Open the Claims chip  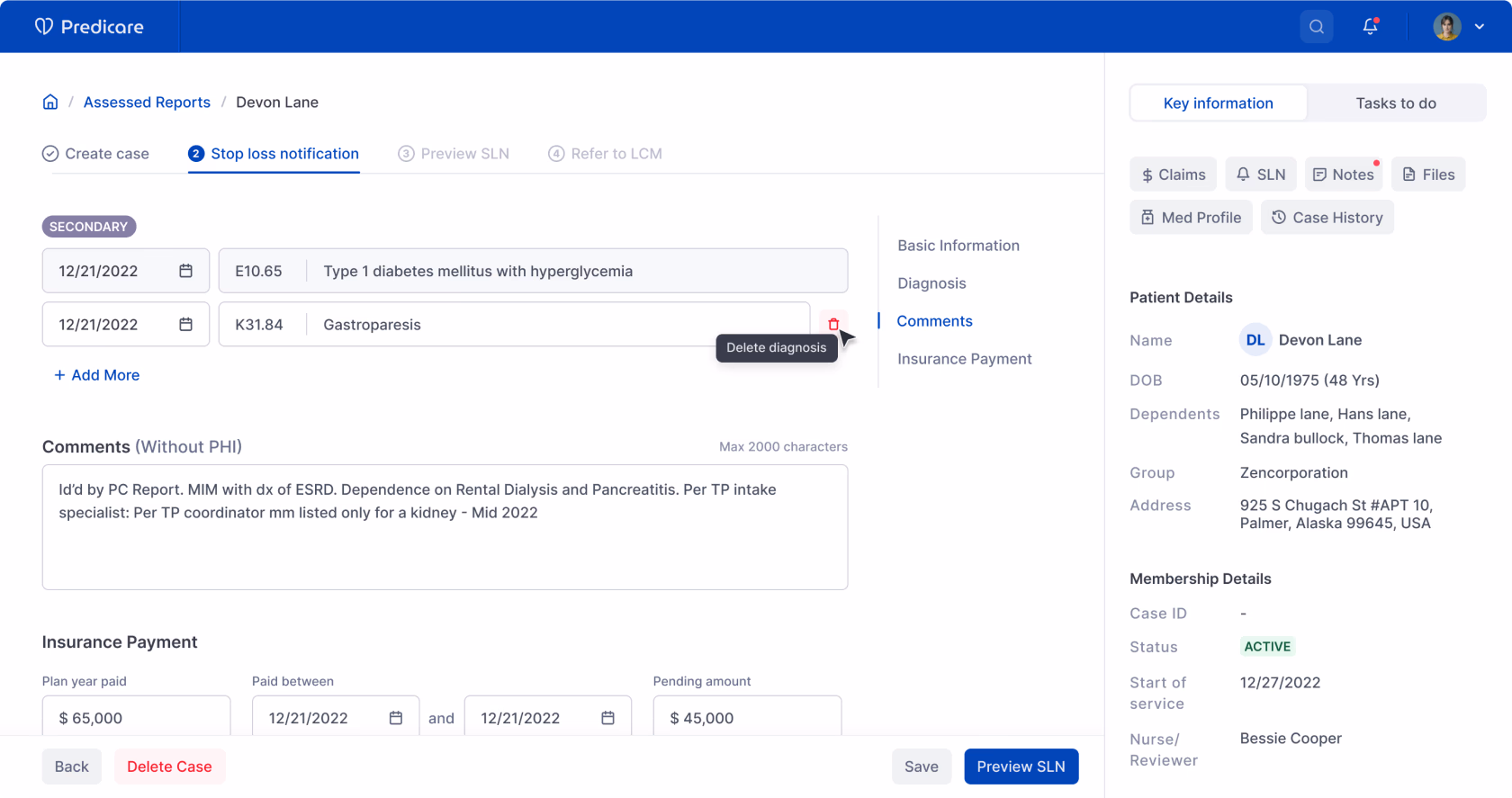click(x=1173, y=175)
